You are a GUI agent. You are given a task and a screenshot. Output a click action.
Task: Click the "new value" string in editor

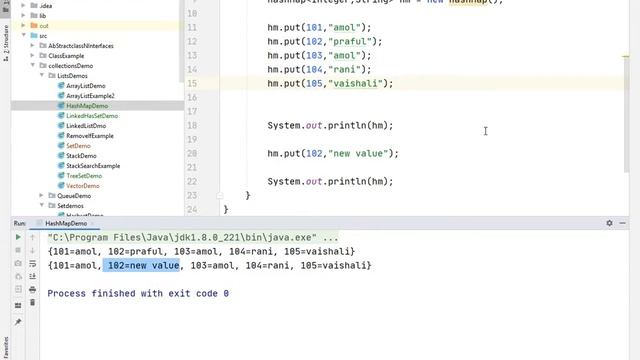[358, 153]
